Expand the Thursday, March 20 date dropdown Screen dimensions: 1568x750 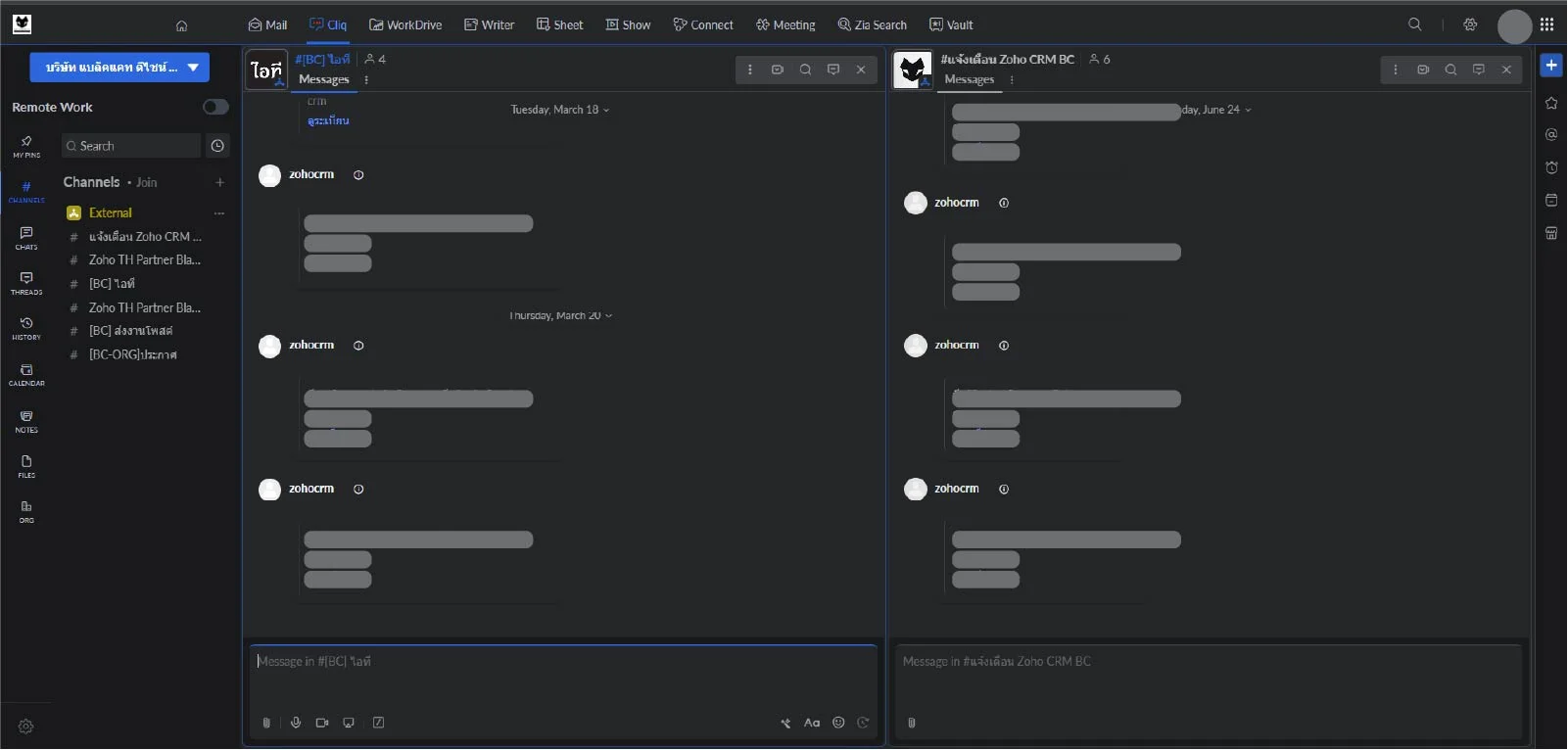[x=561, y=315]
